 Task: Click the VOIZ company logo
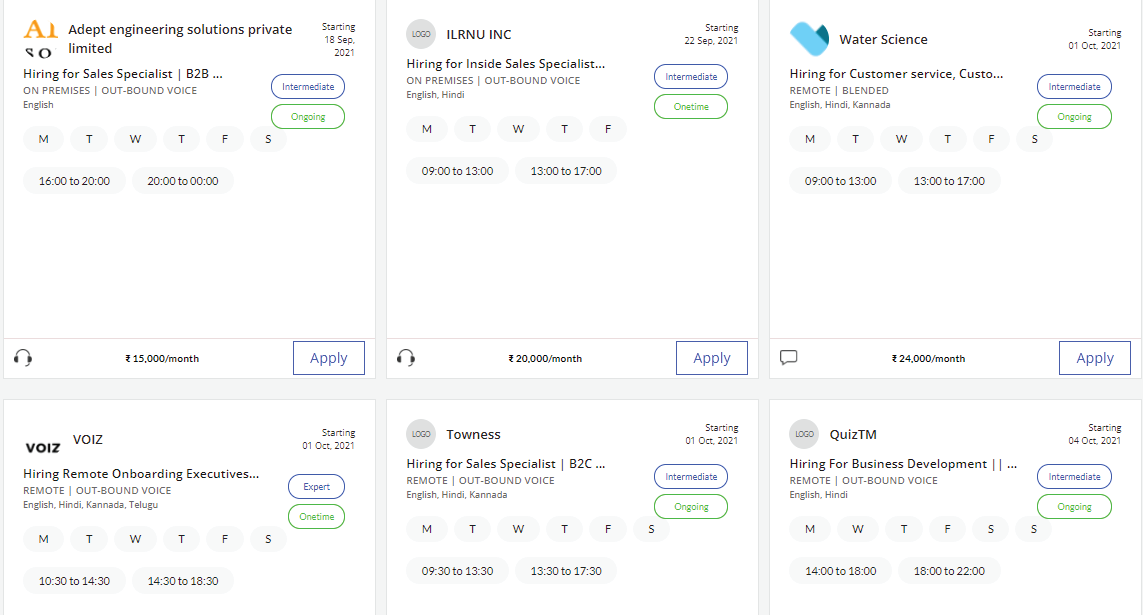pos(43,447)
